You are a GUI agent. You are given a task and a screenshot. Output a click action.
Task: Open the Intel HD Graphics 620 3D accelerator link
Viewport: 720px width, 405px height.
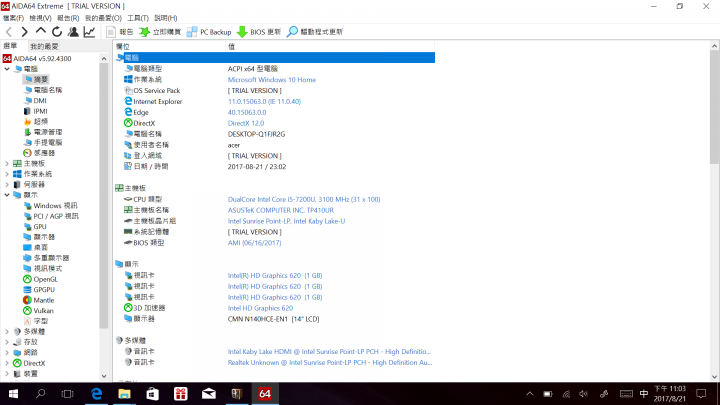tap(260, 308)
